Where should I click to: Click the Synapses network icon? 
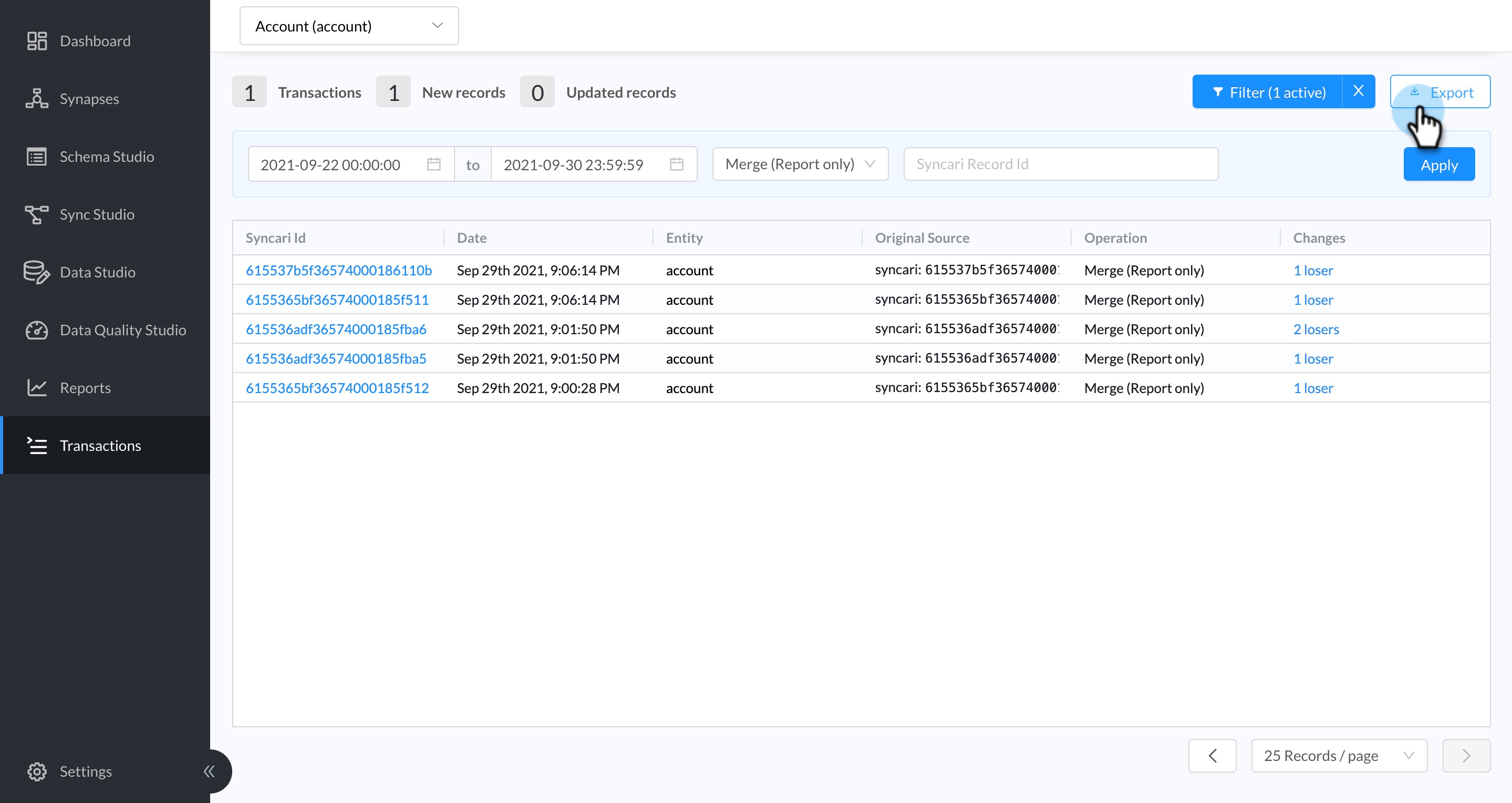37,99
